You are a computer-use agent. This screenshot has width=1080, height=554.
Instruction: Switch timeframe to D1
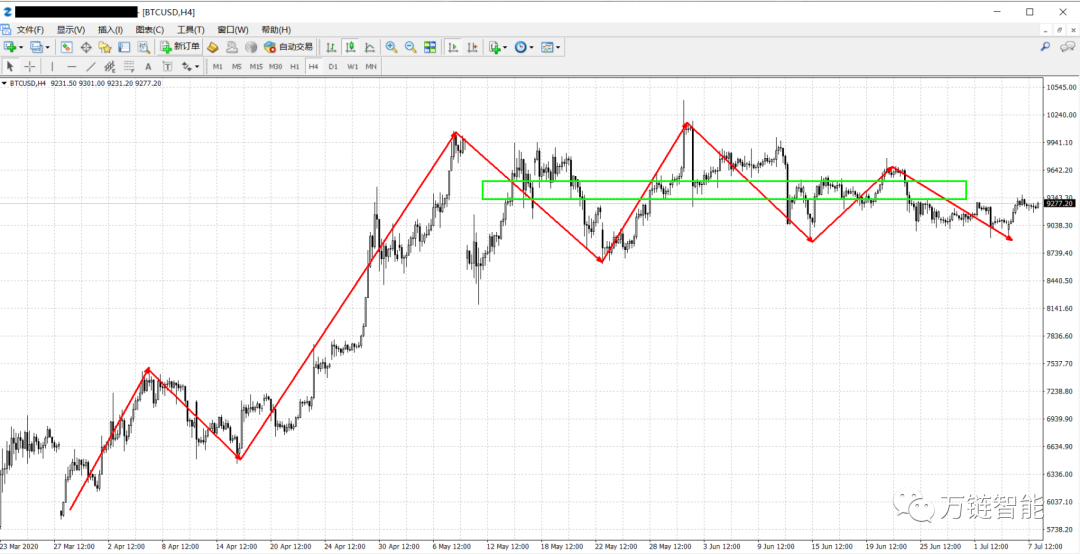333,66
